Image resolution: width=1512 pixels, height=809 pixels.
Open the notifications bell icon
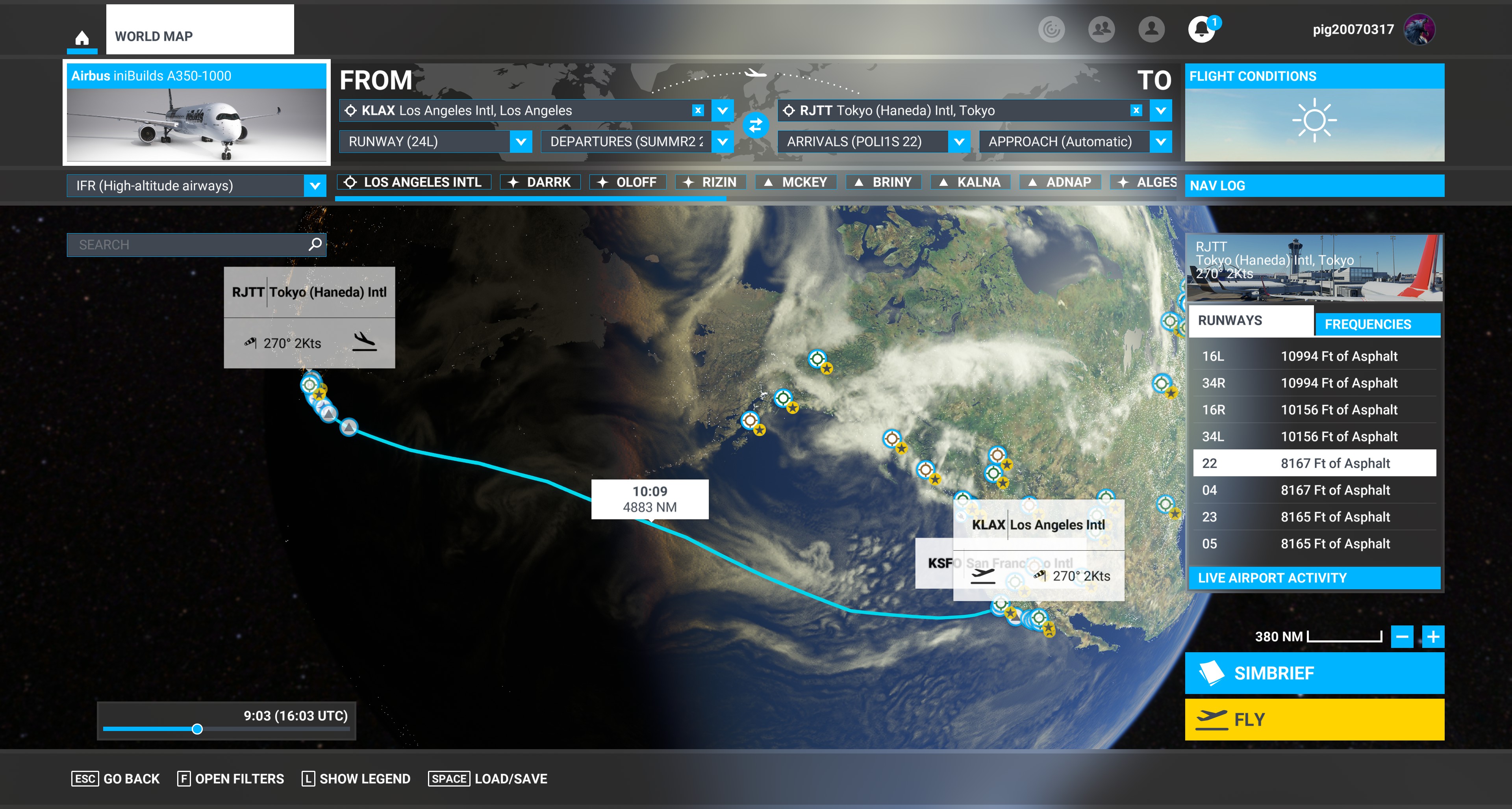point(1201,29)
